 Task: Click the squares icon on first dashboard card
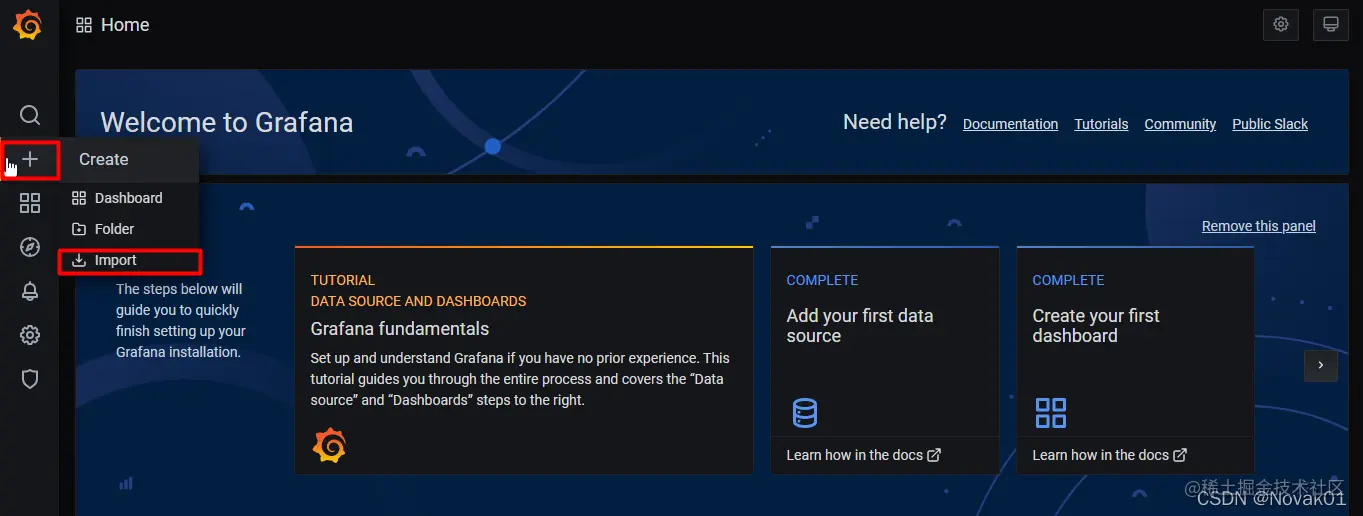1051,412
